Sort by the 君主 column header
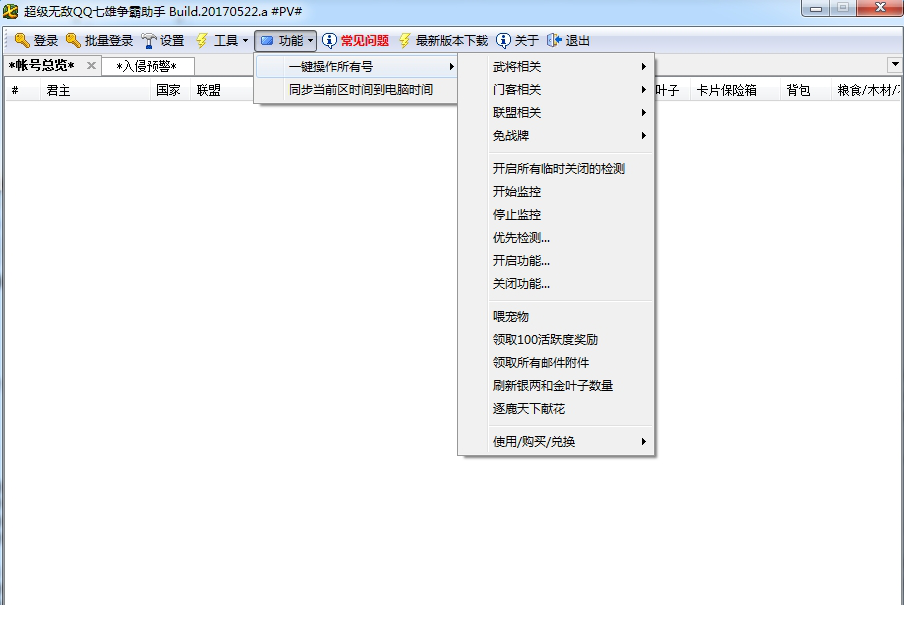This screenshot has width=904, height=629. pos(95,91)
